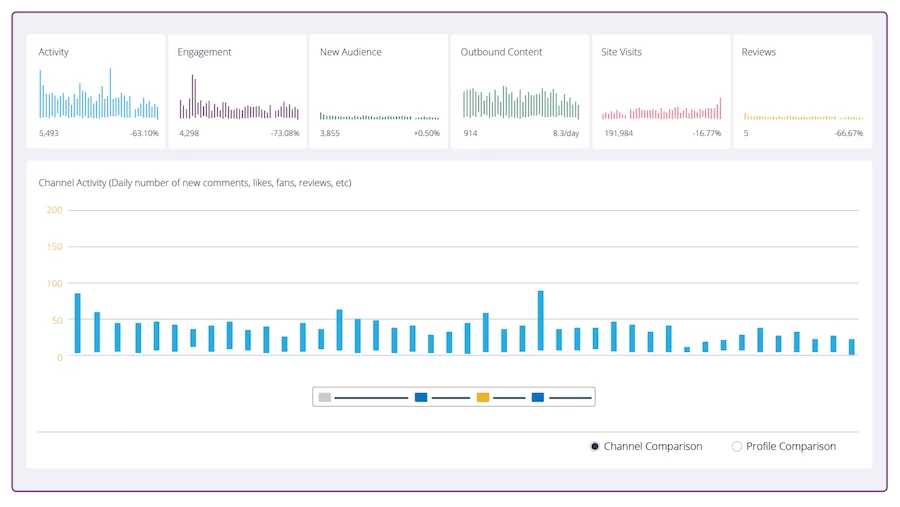Click the tallest bar in Channel Activity chart

tap(541, 321)
